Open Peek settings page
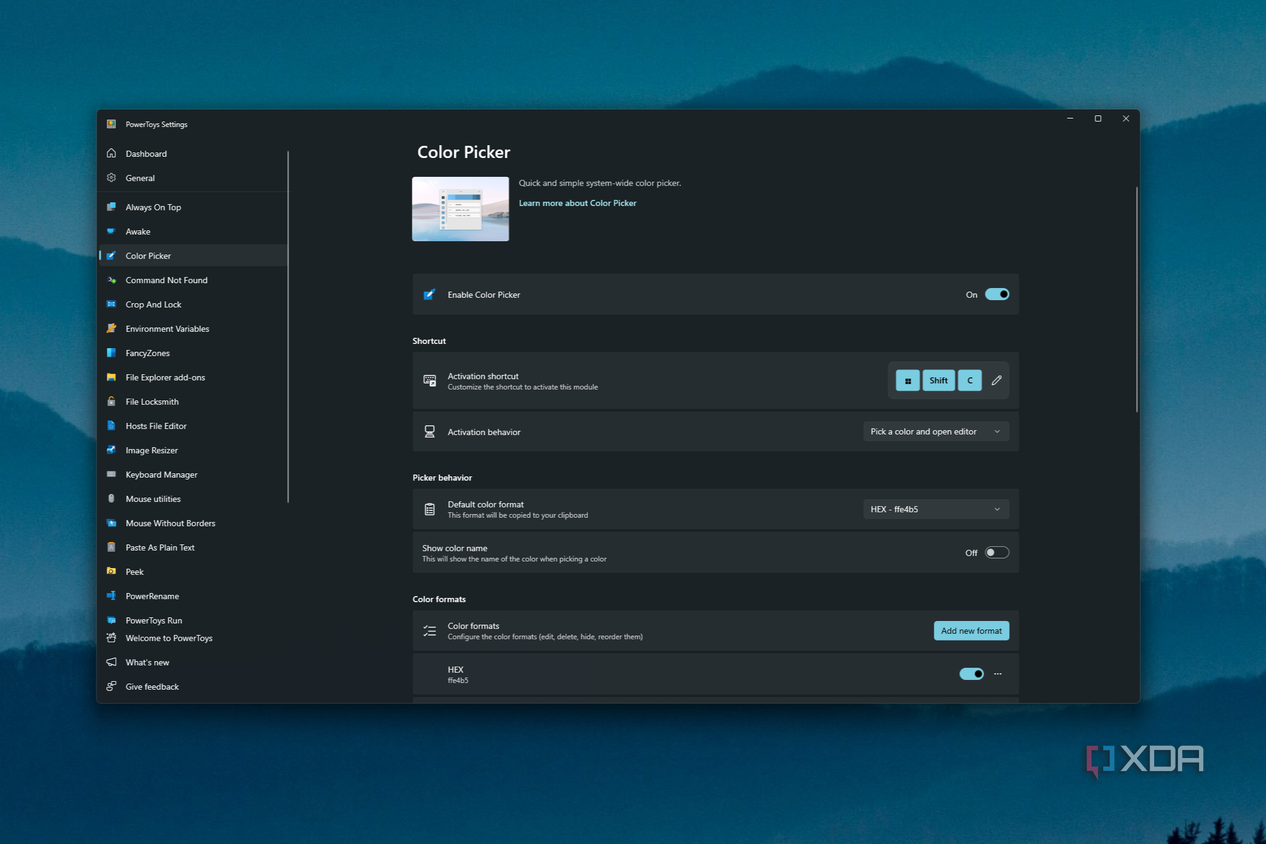The height and width of the screenshot is (844, 1266). 194,572
